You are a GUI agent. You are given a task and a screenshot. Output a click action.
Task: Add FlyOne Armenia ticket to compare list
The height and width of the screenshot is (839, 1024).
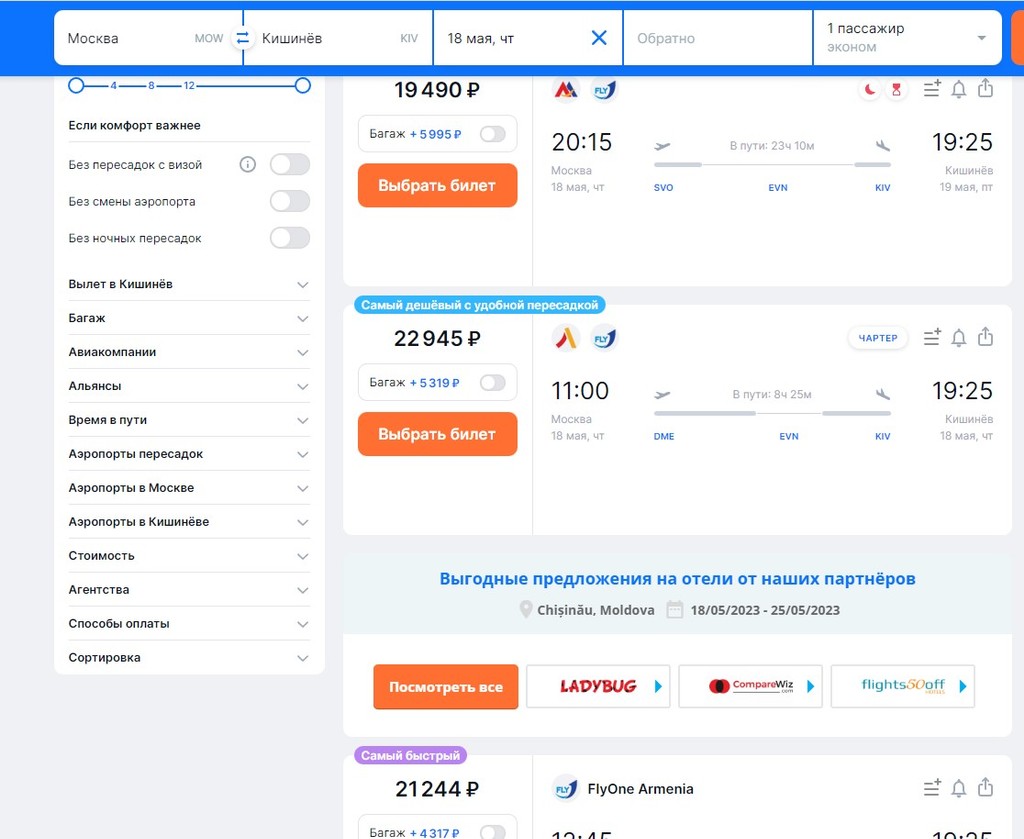click(932, 788)
